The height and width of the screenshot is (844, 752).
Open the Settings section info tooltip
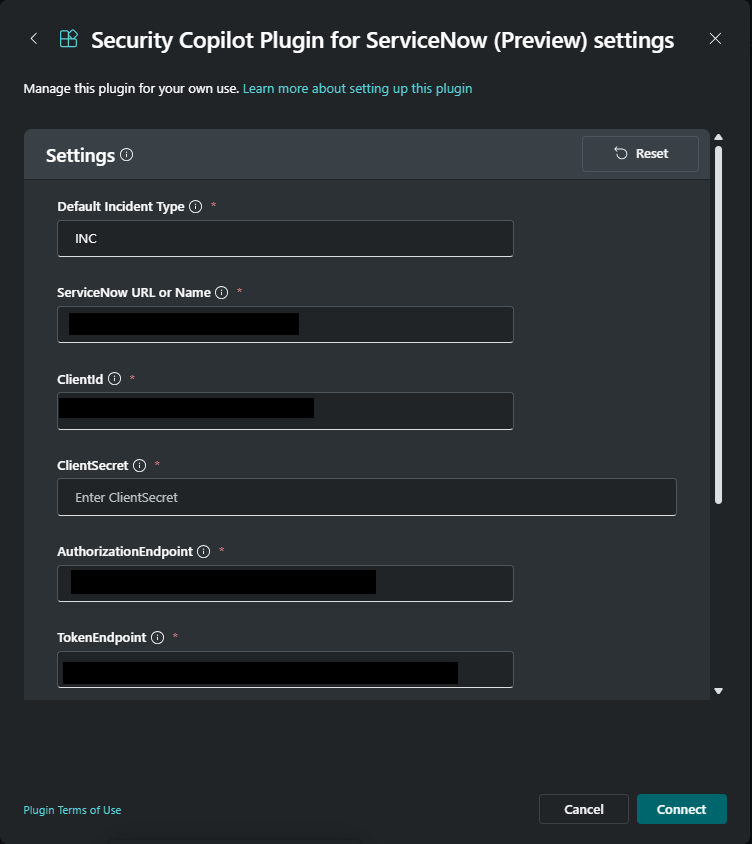[x=126, y=154]
